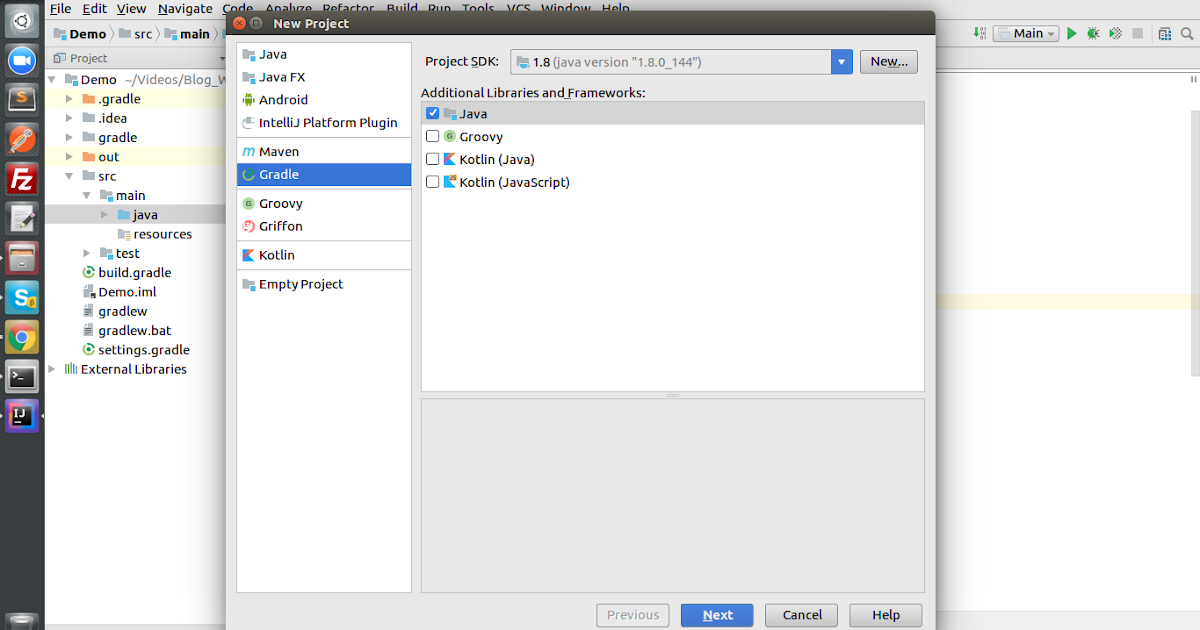Screen dimensions: 1200x630
Task: Open the Navigate menu
Action: (x=185, y=8)
